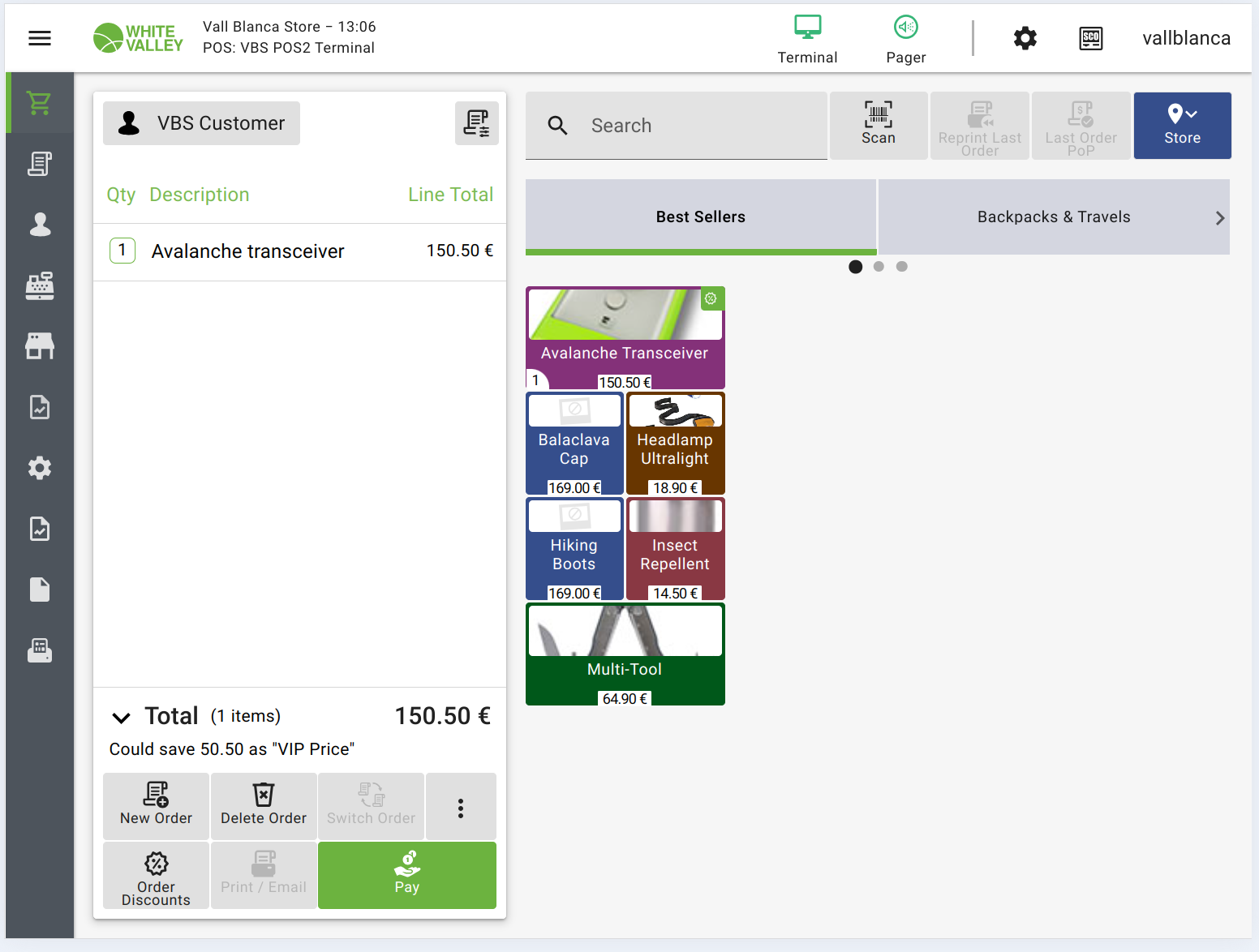The height and width of the screenshot is (952, 1259).
Task: Show next categories with right chevron
Action: [1219, 217]
